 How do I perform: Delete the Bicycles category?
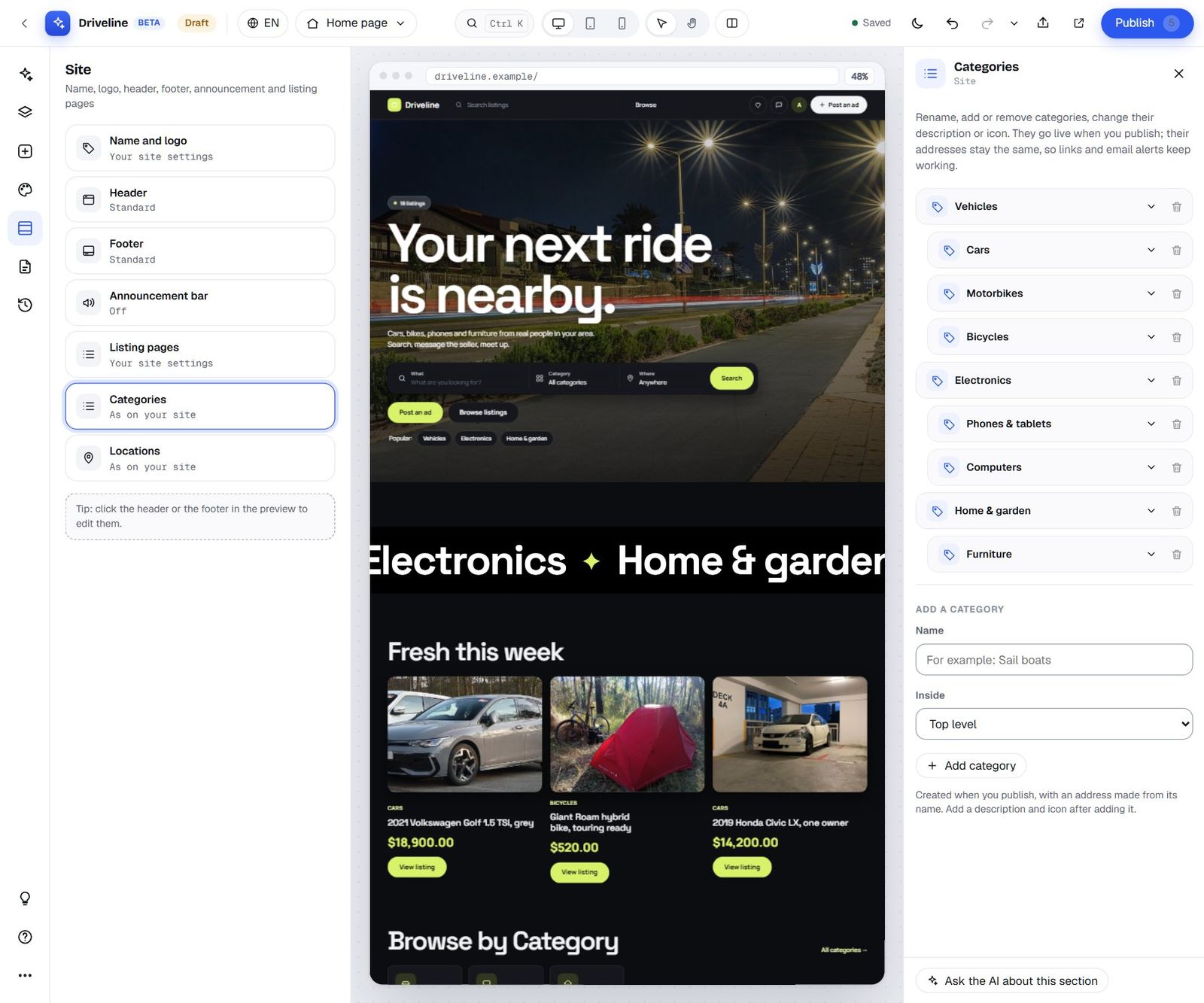coord(1176,337)
